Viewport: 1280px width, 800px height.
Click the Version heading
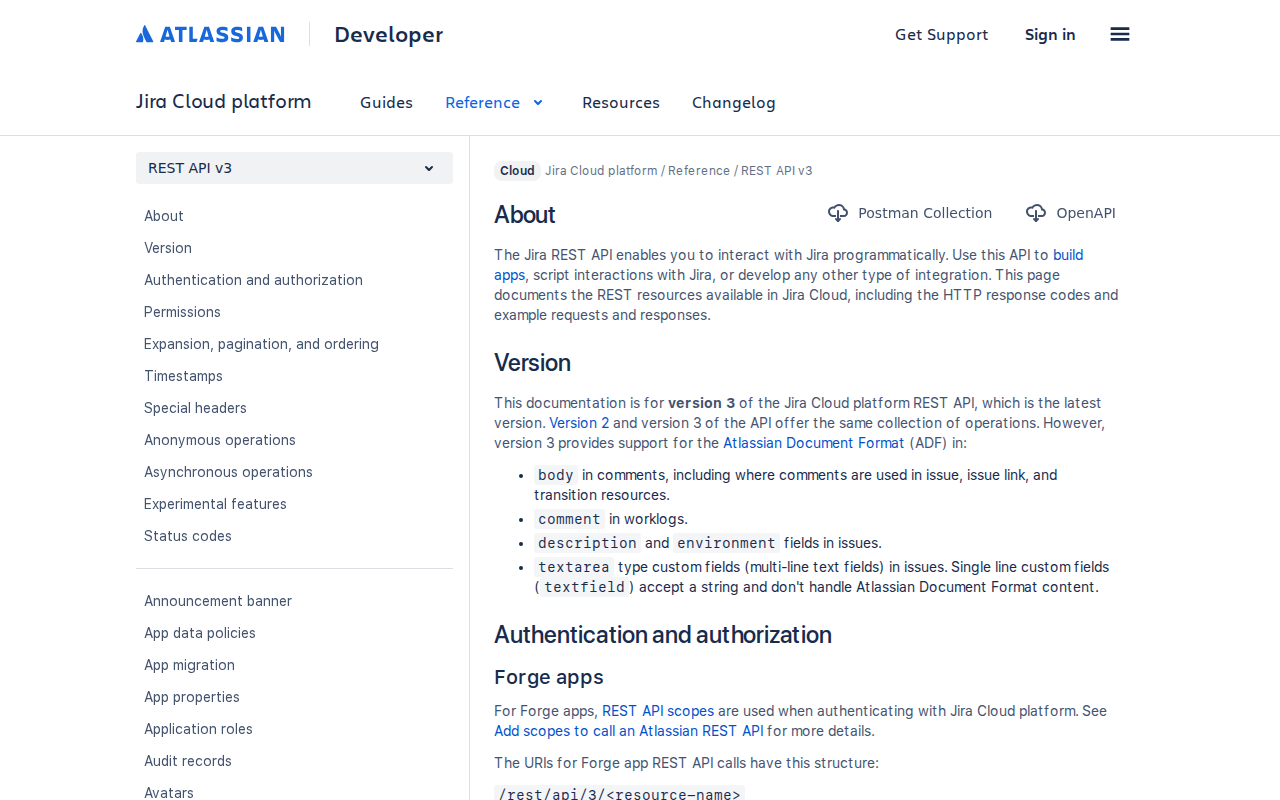(x=532, y=362)
